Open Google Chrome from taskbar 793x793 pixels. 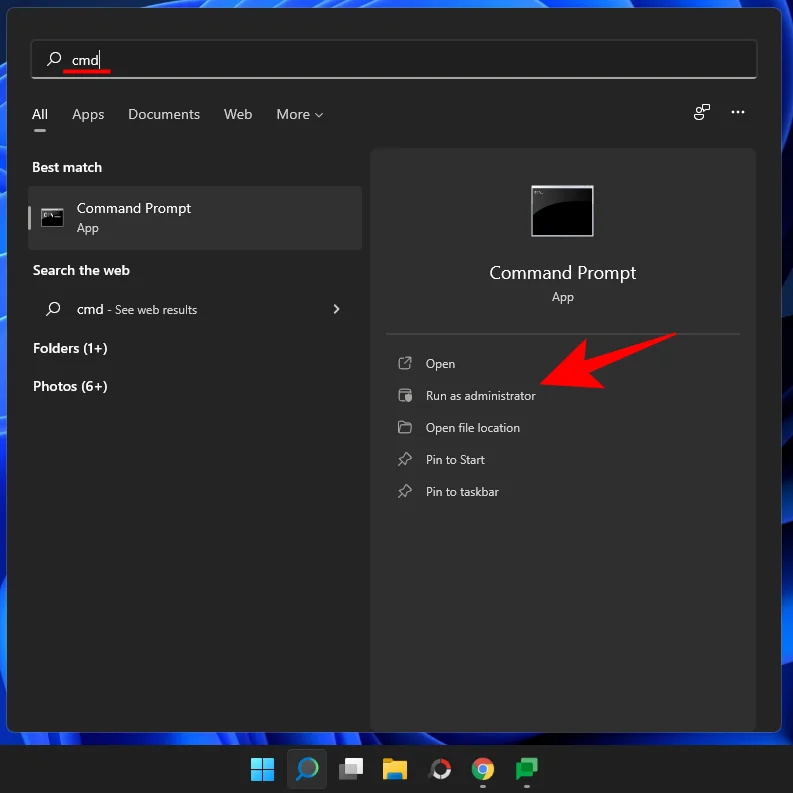[483, 769]
